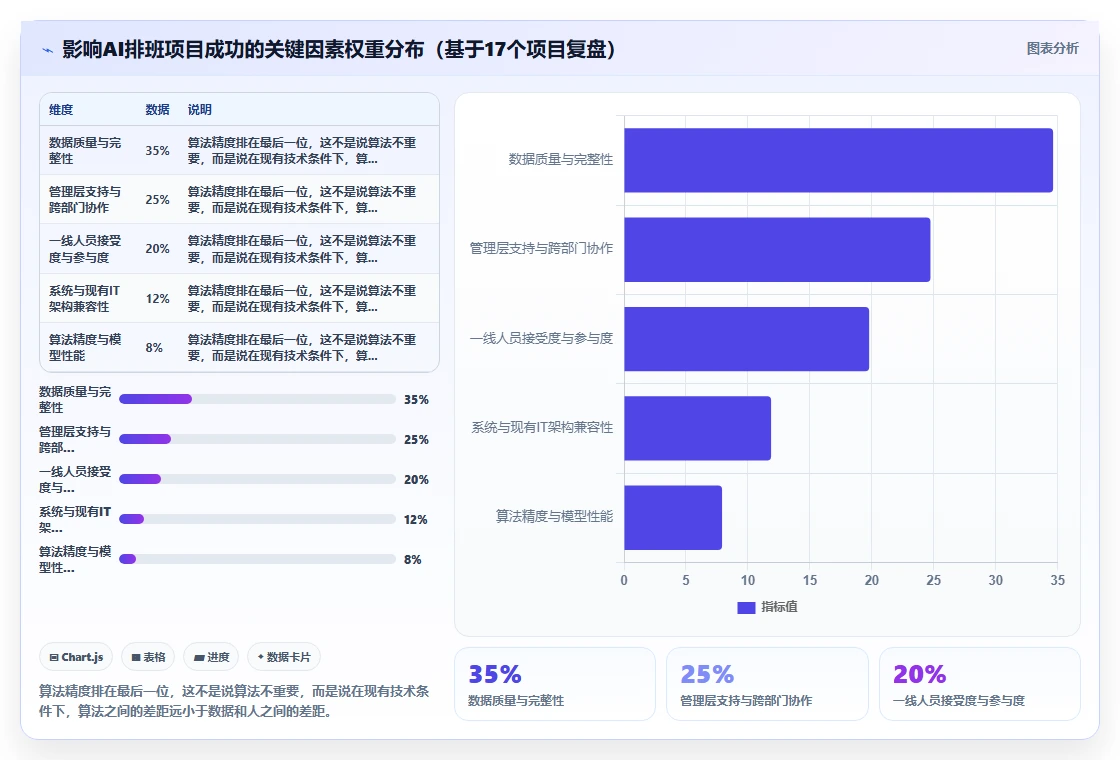Click the x-axis tick label 35
The width and height of the screenshot is (1120, 760).
(1057, 580)
